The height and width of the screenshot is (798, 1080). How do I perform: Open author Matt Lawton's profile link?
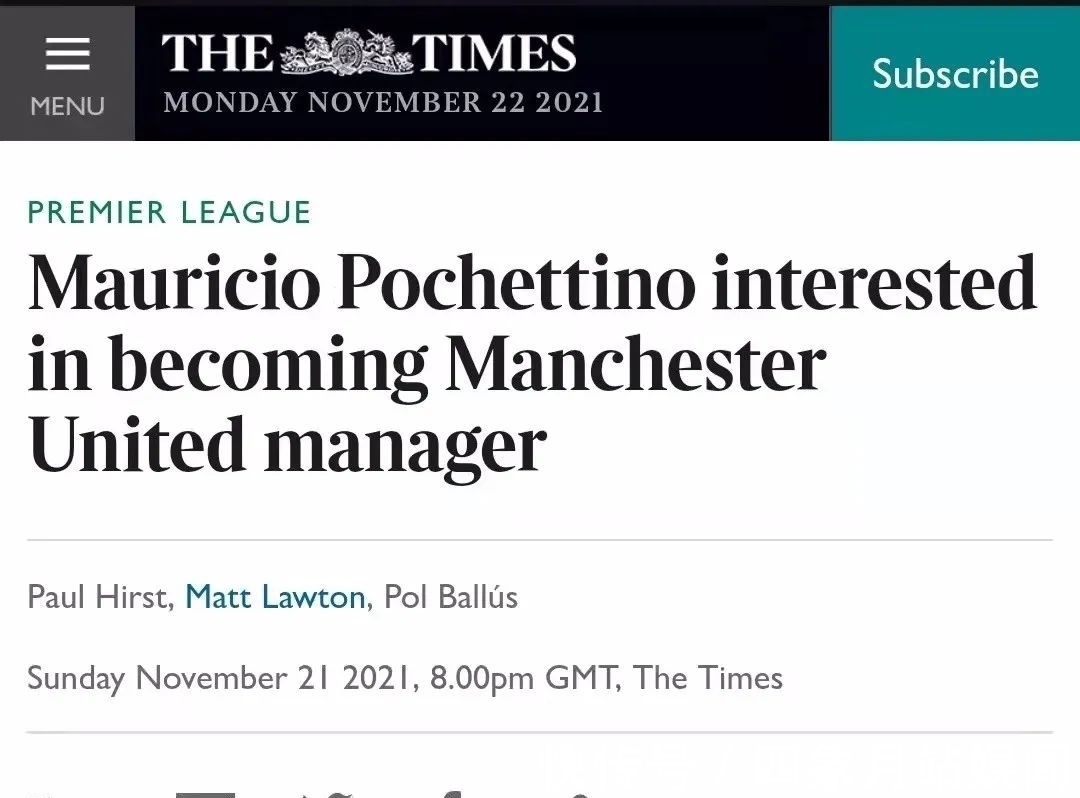coord(275,597)
